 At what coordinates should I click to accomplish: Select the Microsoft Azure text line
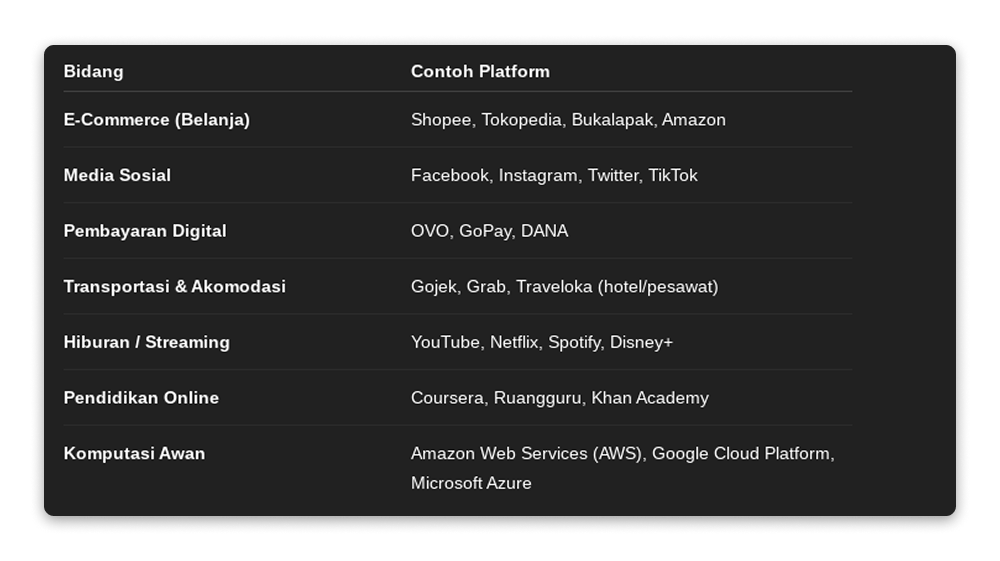point(471,484)
